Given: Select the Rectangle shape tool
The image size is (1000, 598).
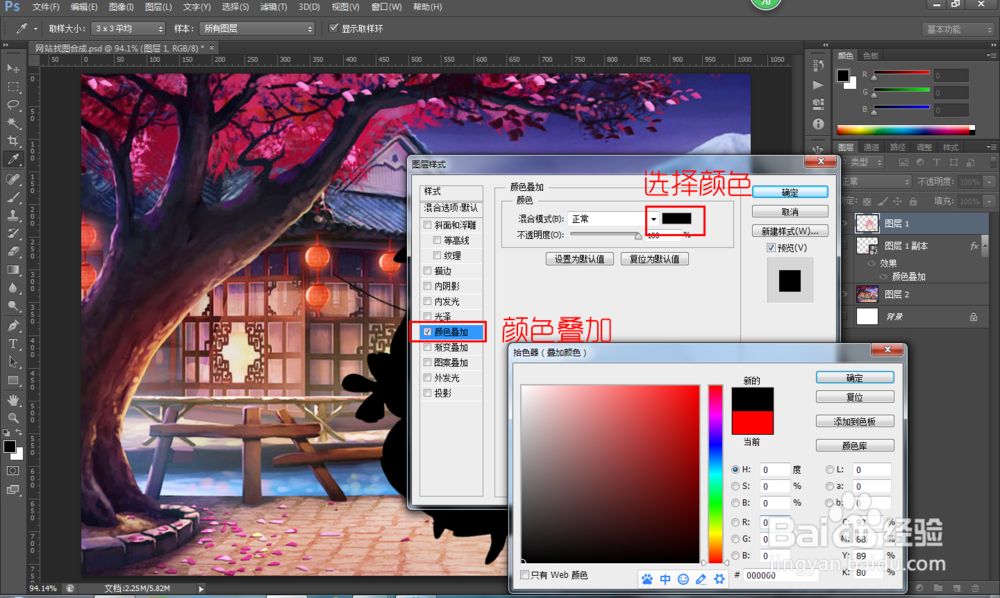Looking at the screenshot, I should tap(13, 381).
